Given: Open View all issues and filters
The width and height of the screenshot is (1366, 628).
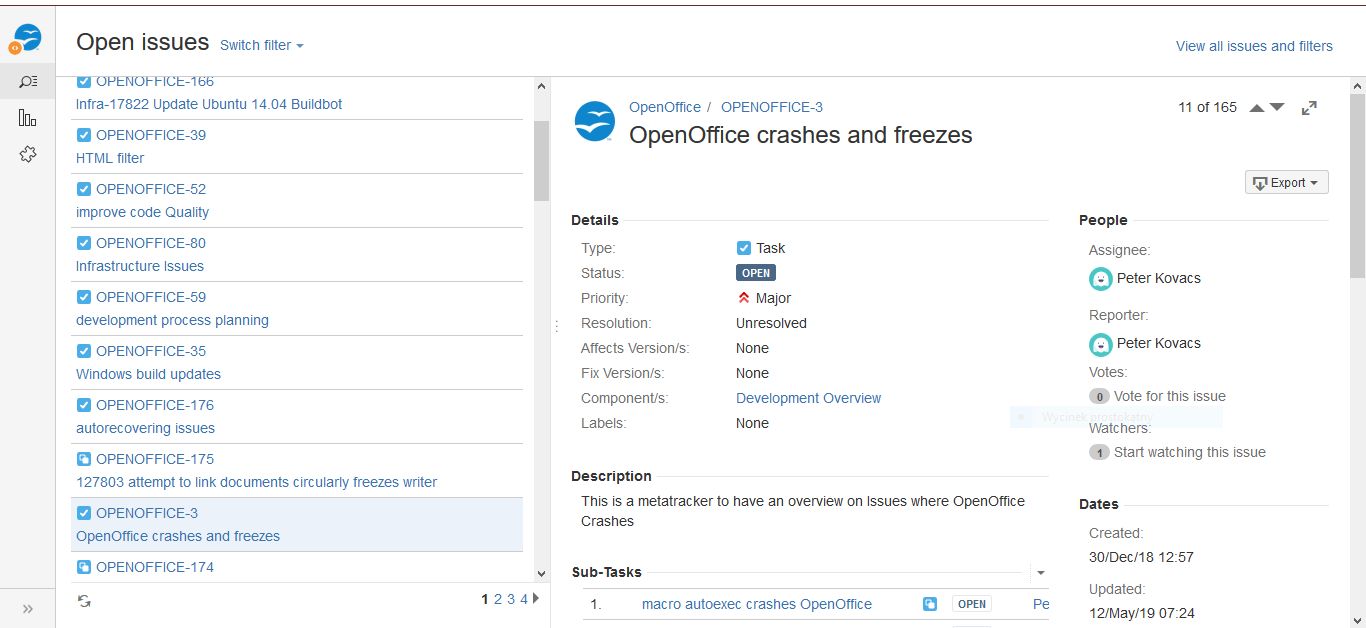Looking at the screenshot, I should (x=1254, y=46).
